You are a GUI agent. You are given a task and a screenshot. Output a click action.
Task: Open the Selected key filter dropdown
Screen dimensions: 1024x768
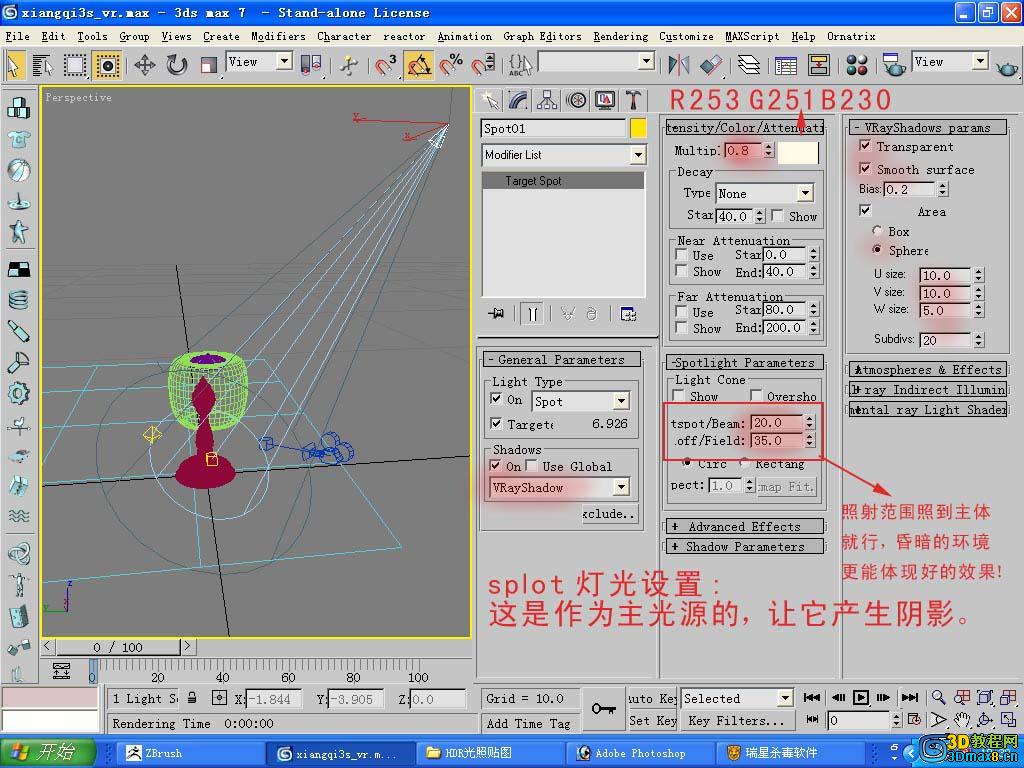coord(737,698)
